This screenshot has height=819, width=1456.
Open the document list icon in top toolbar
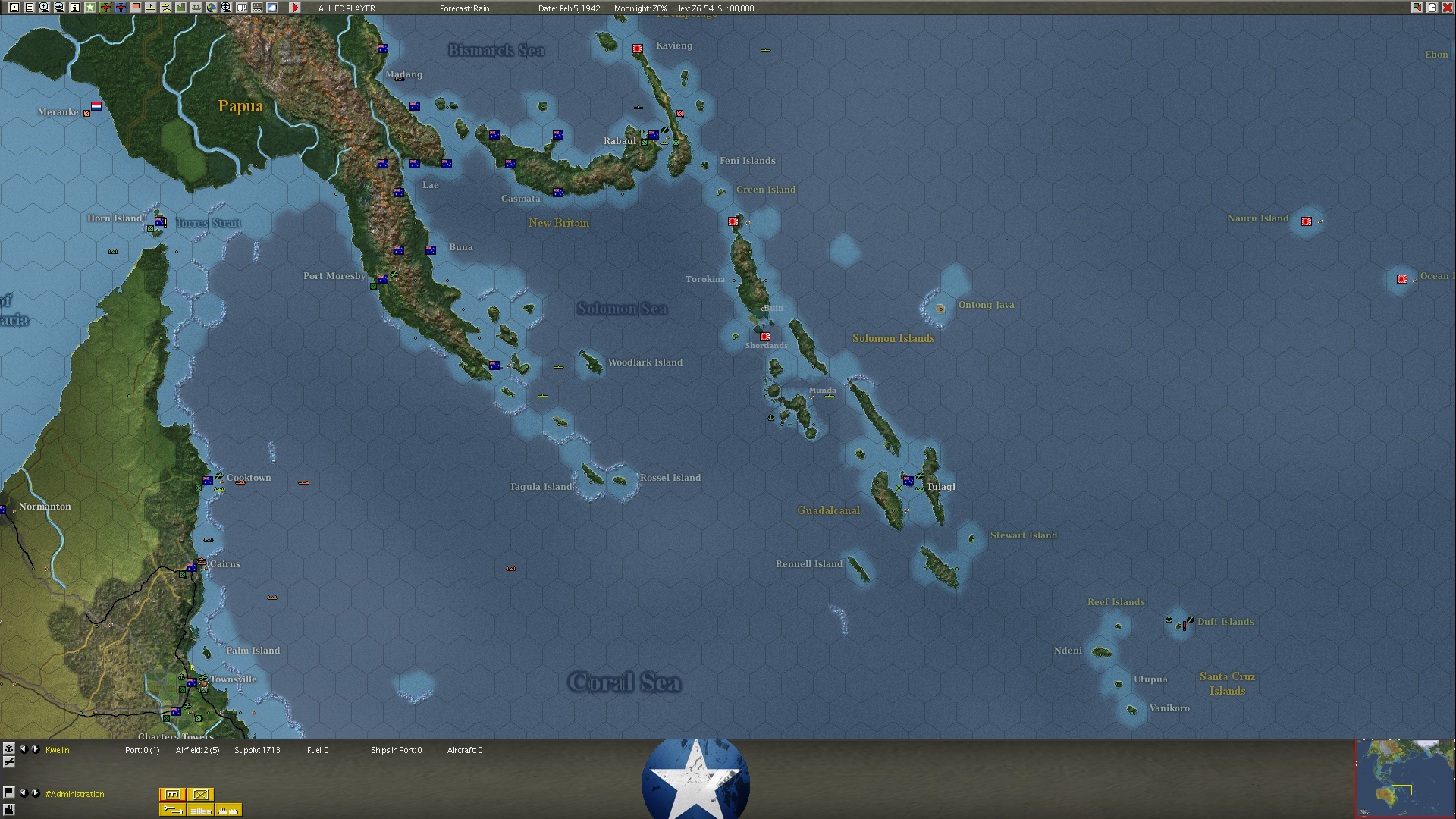[x=30, y=8]
